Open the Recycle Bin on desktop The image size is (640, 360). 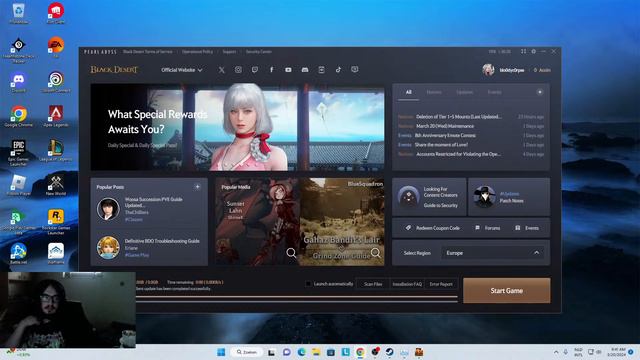(x=18, y=13)
